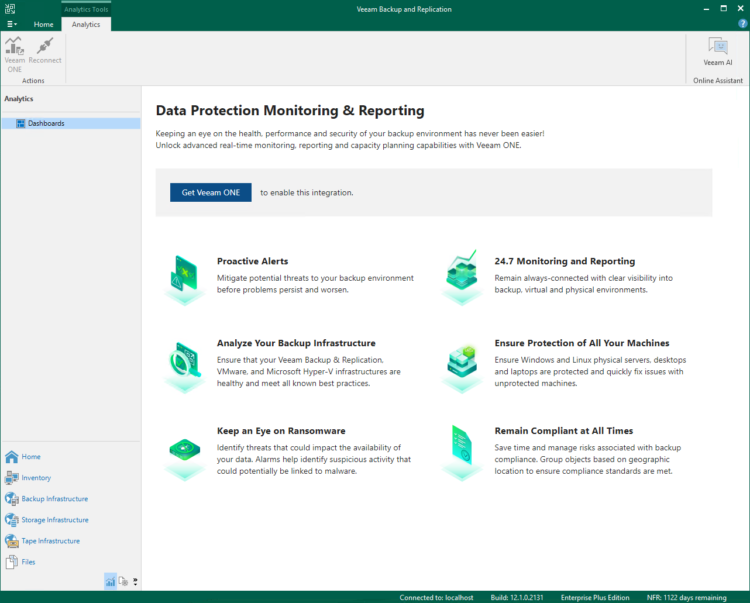Open the Tape Infrastructure view

click(x=50, y=541)
